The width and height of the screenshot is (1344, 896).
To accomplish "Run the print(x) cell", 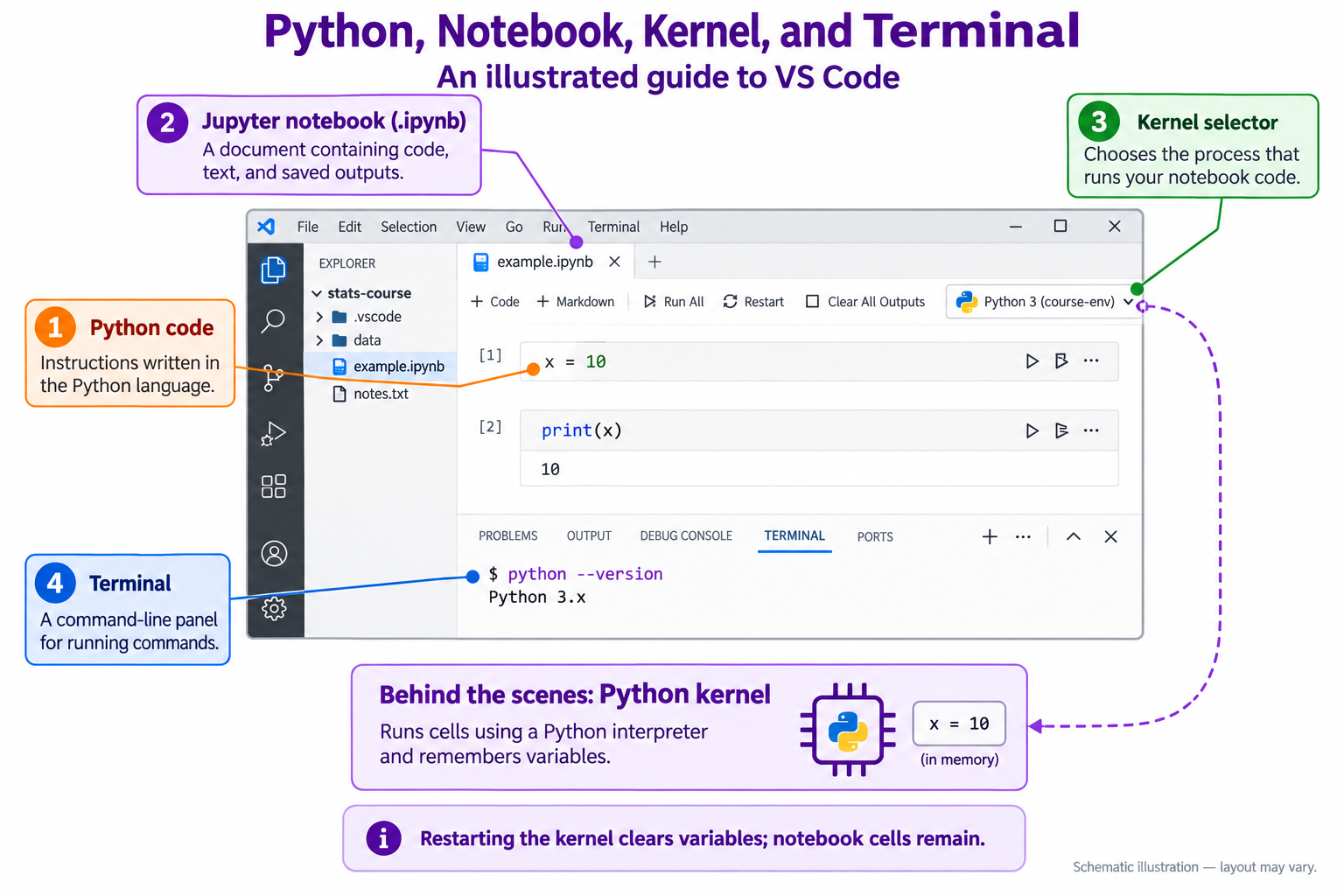I will [1032, 430].
